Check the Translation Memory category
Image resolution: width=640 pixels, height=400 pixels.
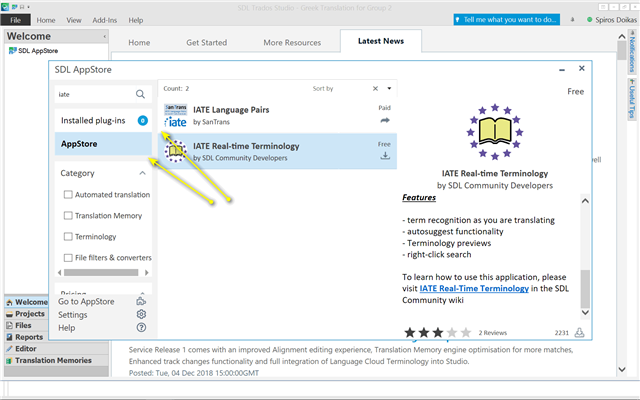point(68,216)
